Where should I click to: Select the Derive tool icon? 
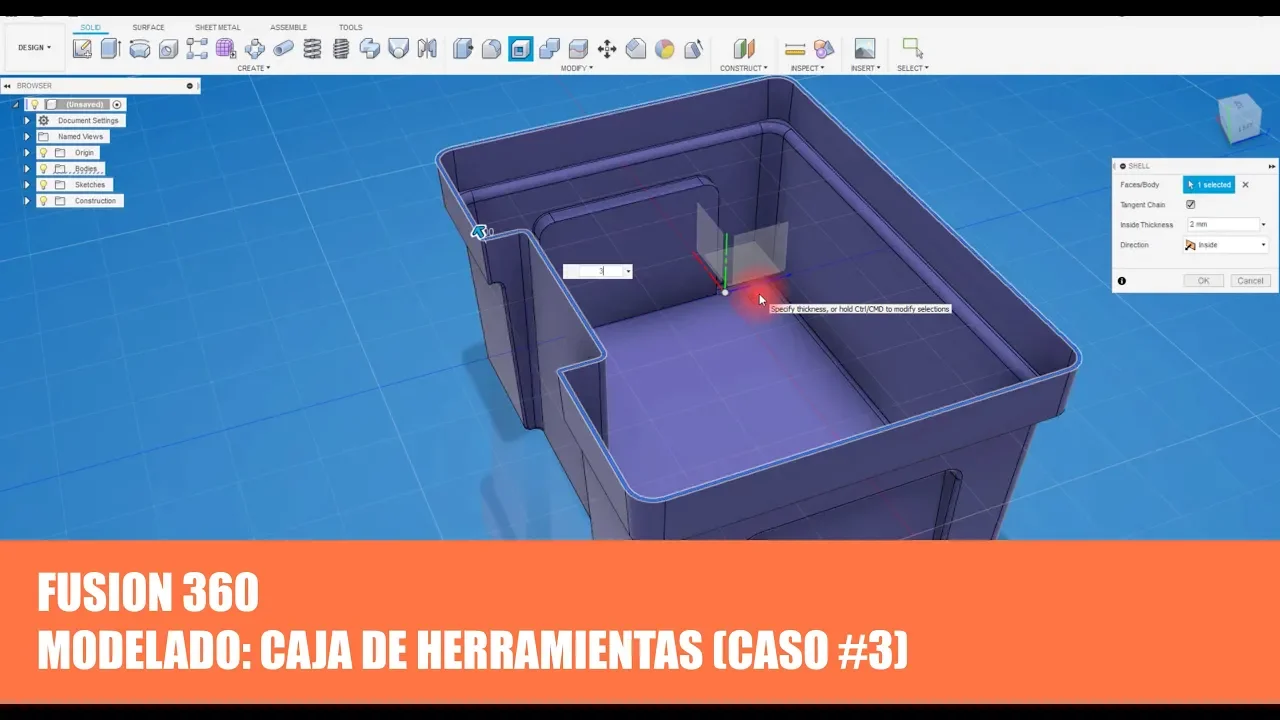(255, 48)
